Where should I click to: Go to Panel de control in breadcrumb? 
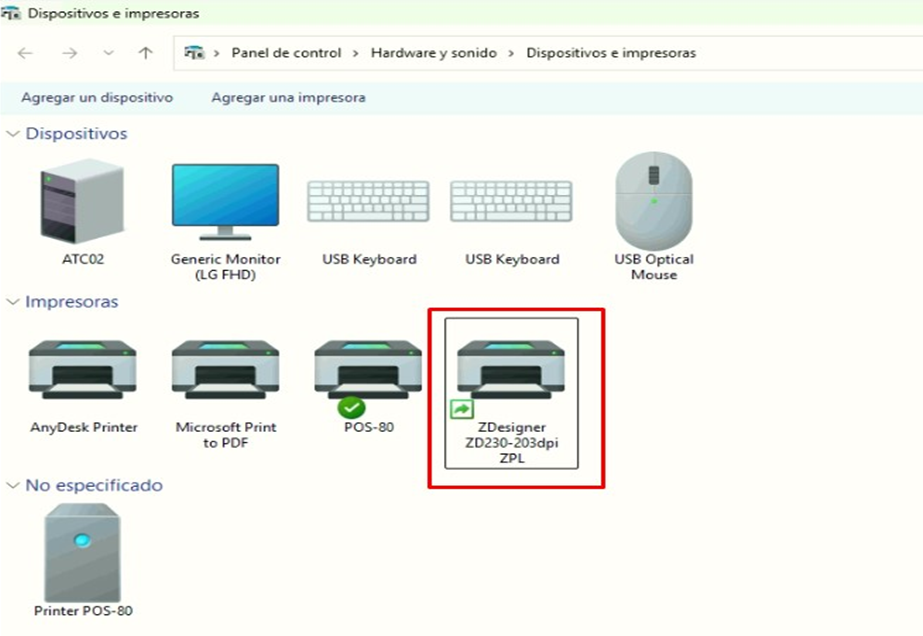pyautogui.click(x=286, y=53)
